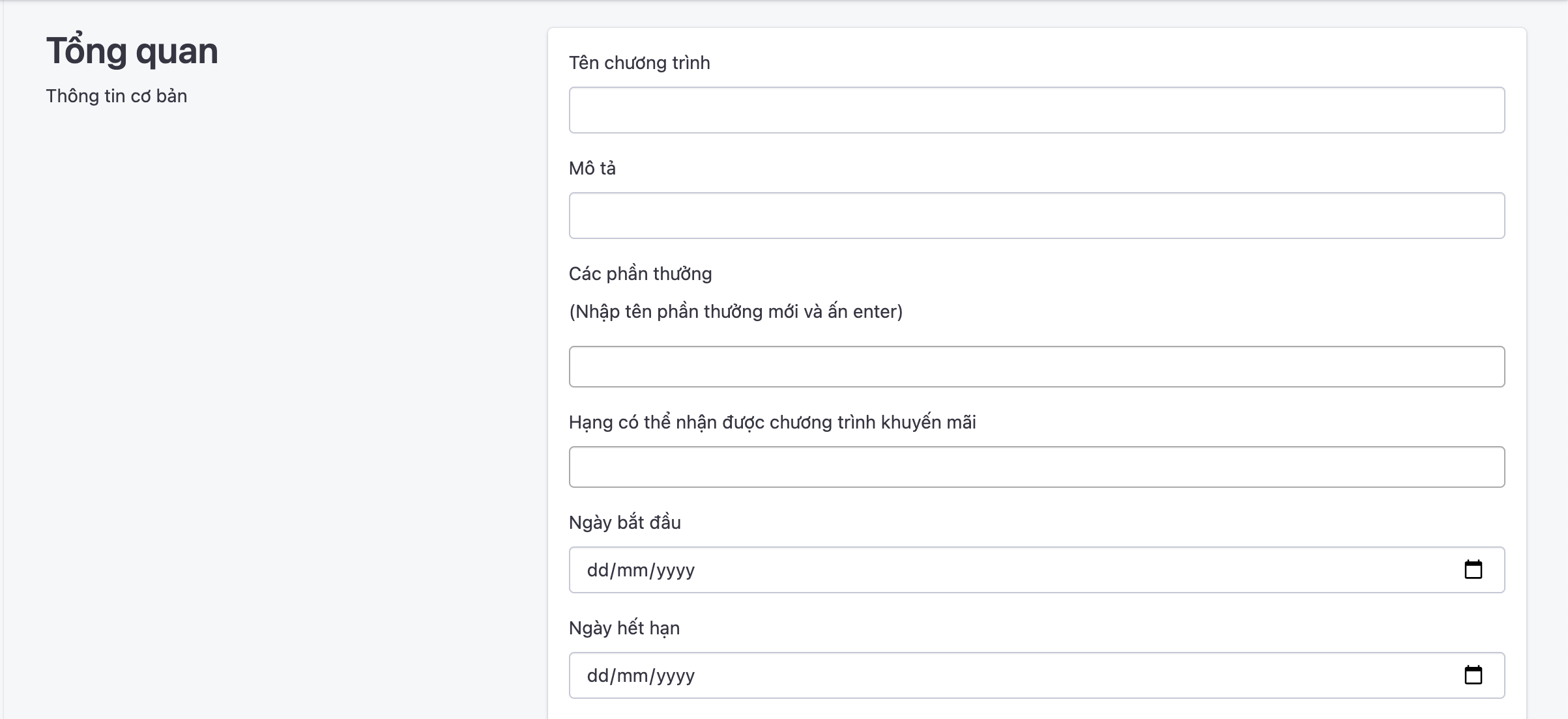The image size is (1568, 719).
Task: Open calendar picker for Ngày hết hạn
Action: [x=1473, y=675]
